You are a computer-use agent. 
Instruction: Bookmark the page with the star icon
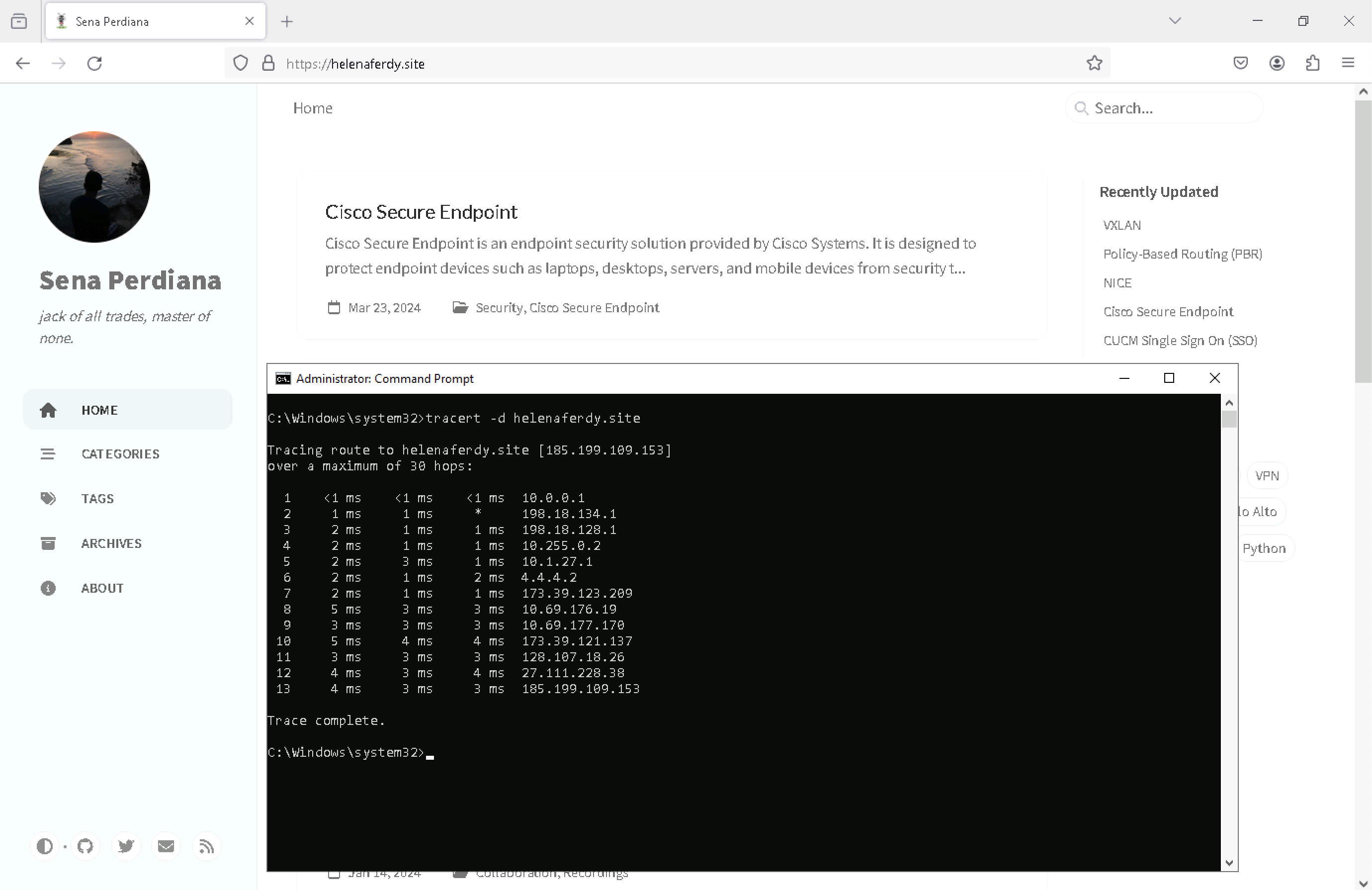click(x=1094, y=64)
